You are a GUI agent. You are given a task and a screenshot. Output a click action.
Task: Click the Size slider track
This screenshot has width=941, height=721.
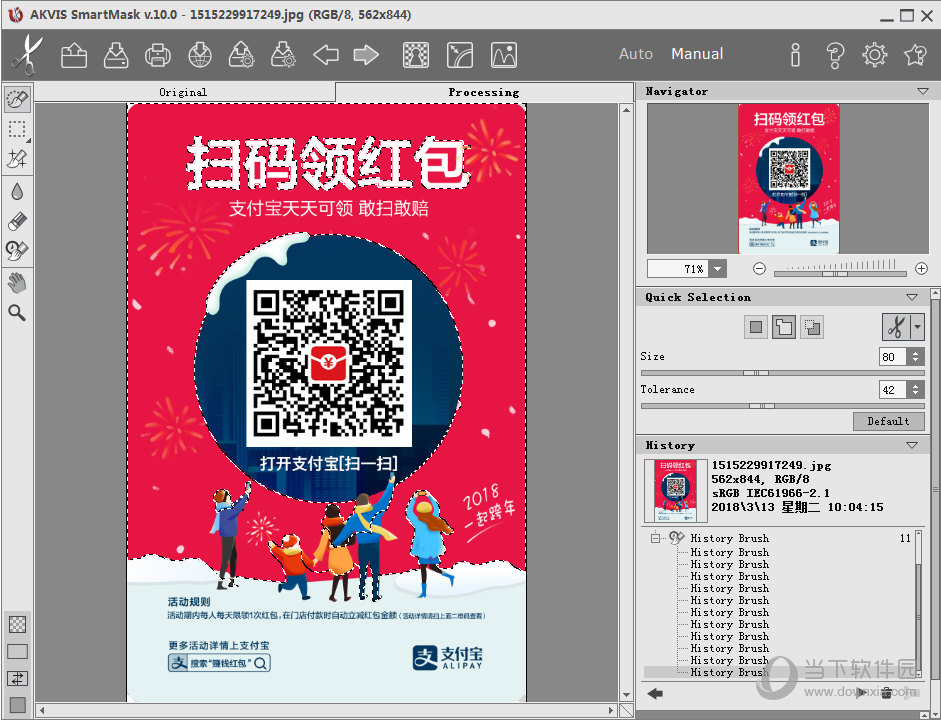point(783,373)
